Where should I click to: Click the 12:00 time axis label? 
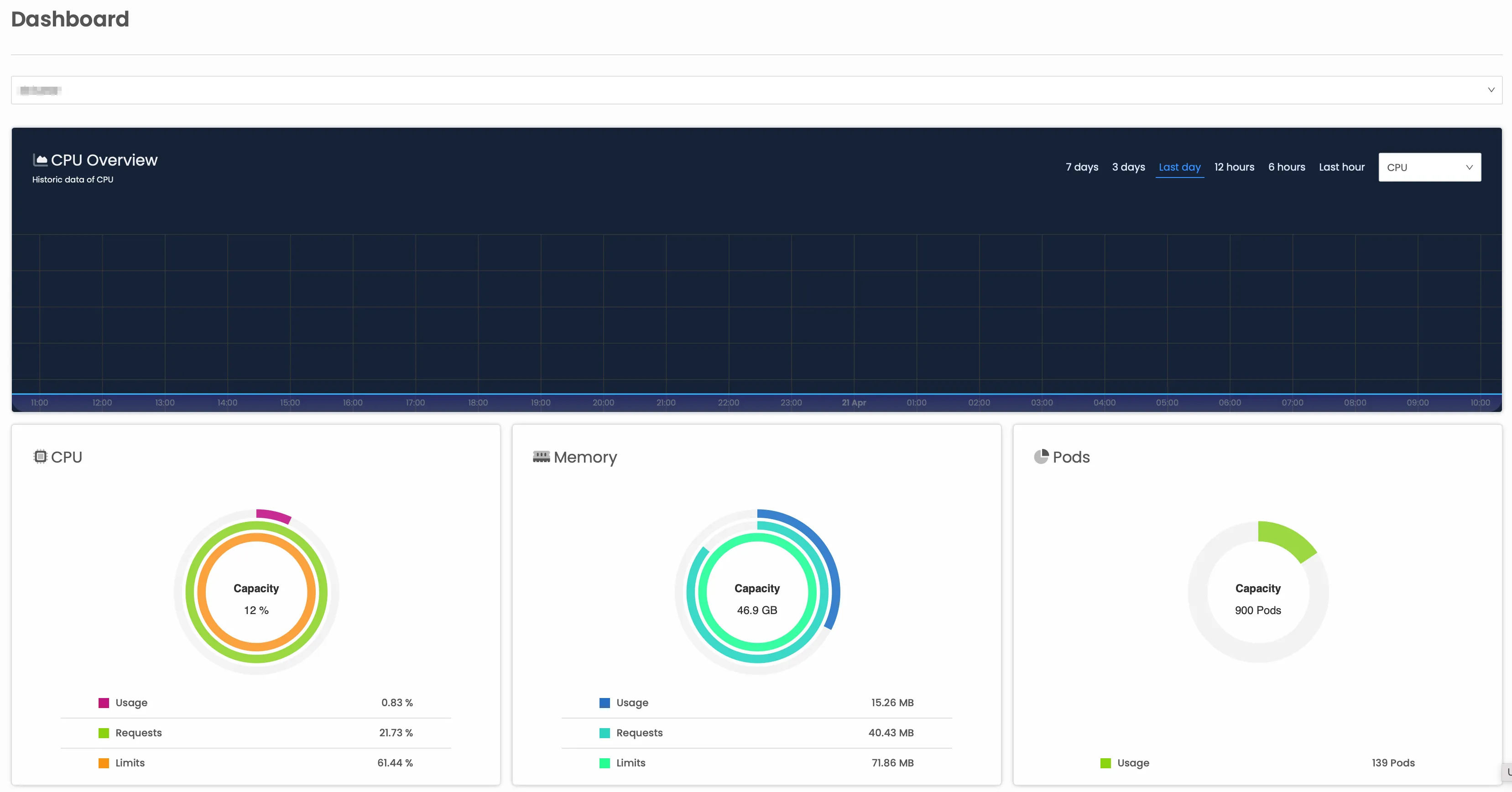[102, 403]
